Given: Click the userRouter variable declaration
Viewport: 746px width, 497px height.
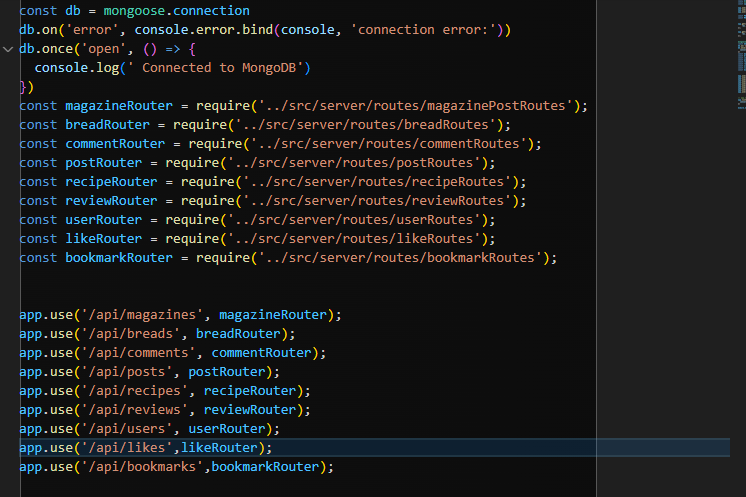Looking at the screenshot, I should (x=103, y=220).
